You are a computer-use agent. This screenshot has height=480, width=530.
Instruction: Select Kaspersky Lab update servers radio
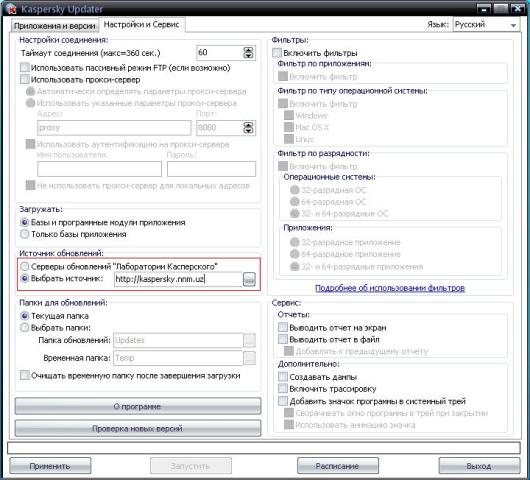coord(24,266)
